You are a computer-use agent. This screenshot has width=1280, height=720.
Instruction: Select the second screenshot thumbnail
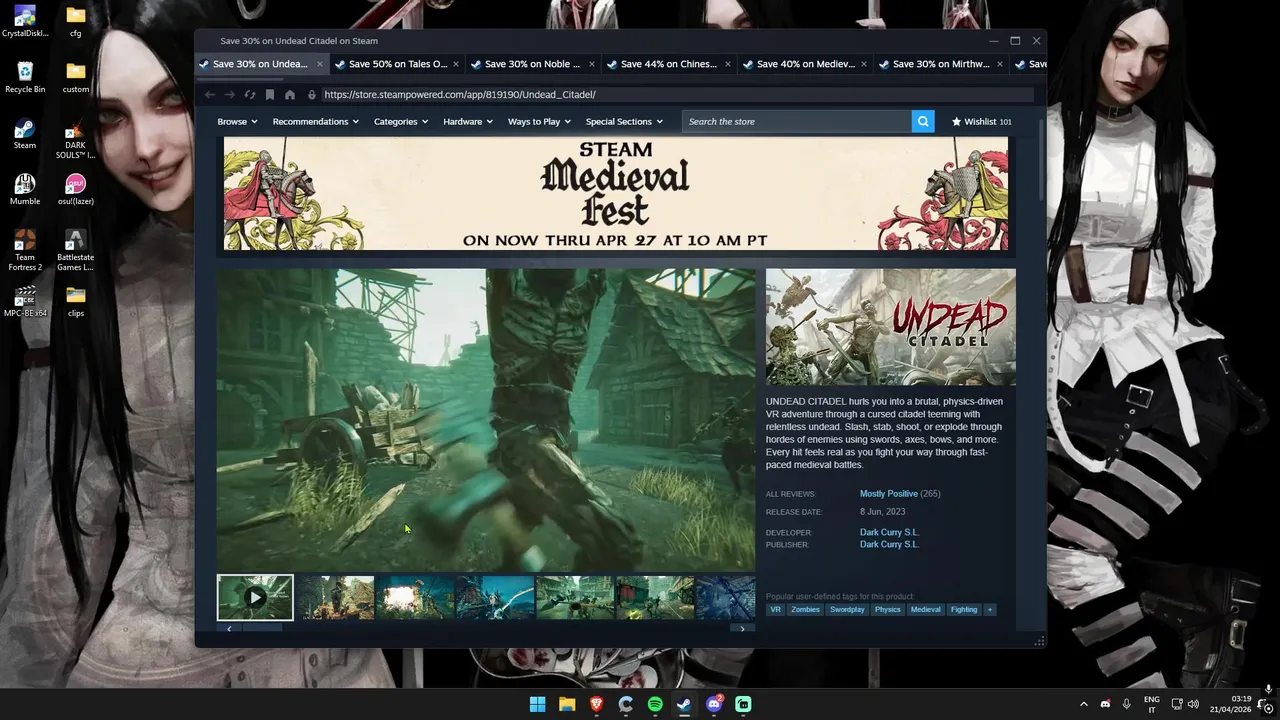pos(337,597)
